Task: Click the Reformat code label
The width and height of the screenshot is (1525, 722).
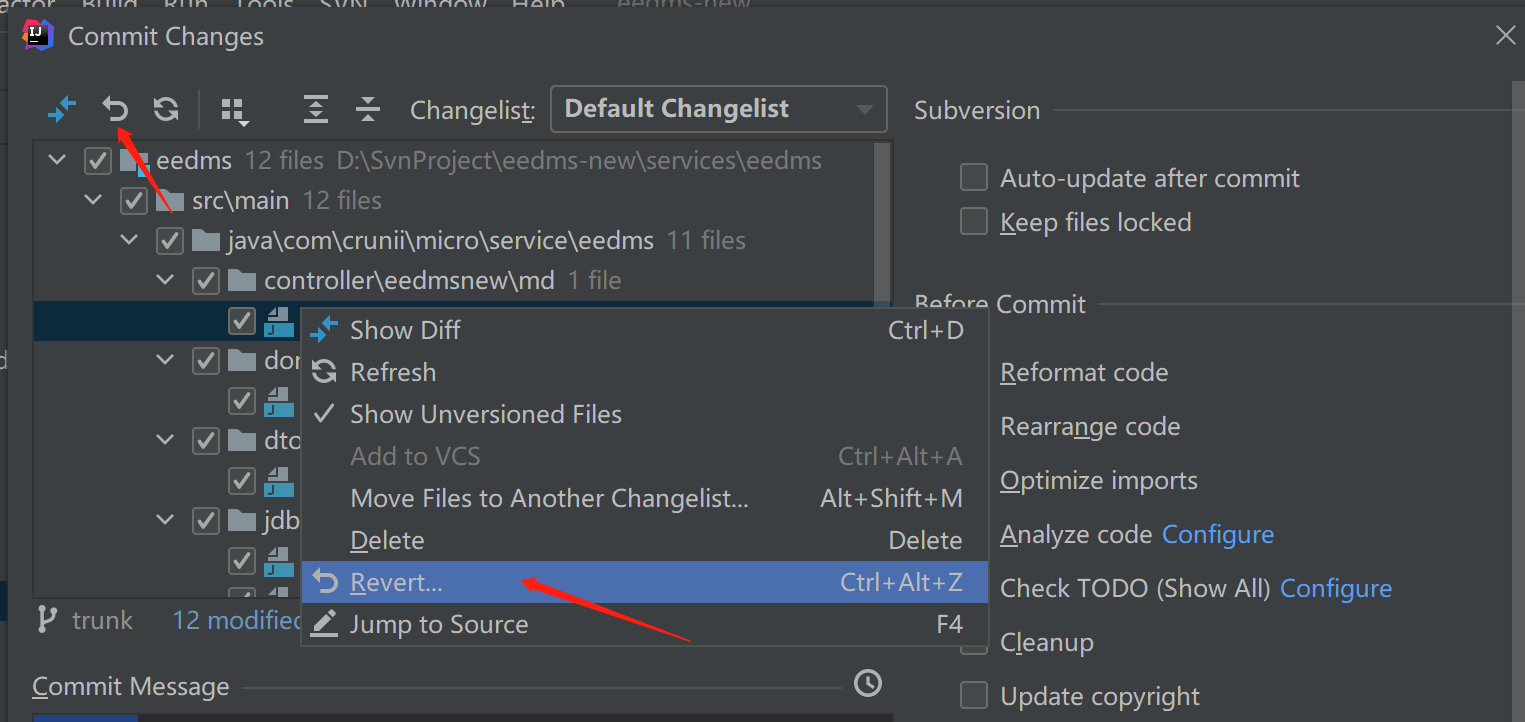Action: point(1084,373)
